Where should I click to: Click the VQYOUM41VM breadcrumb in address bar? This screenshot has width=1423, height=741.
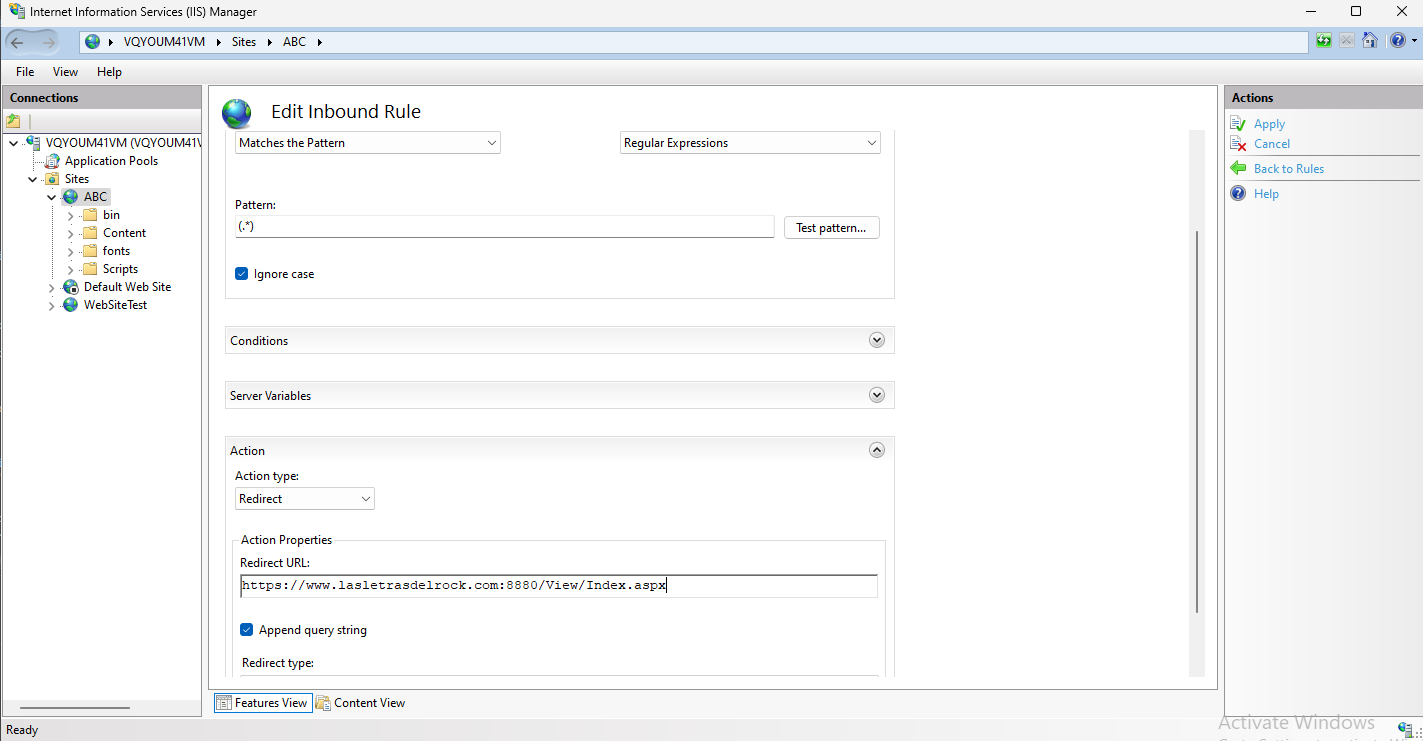tap(165, 42)
